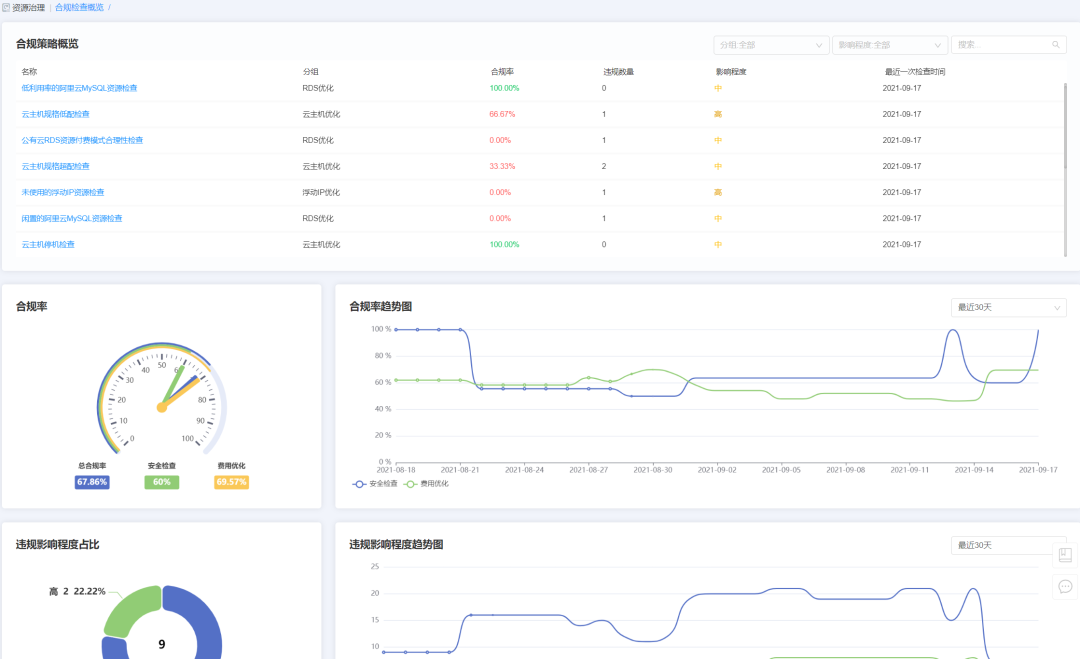This screenshot has width=1080, height=659.
Task: Click the 2021-08-18 x-axis label
Action: click(x=396, y=470)
